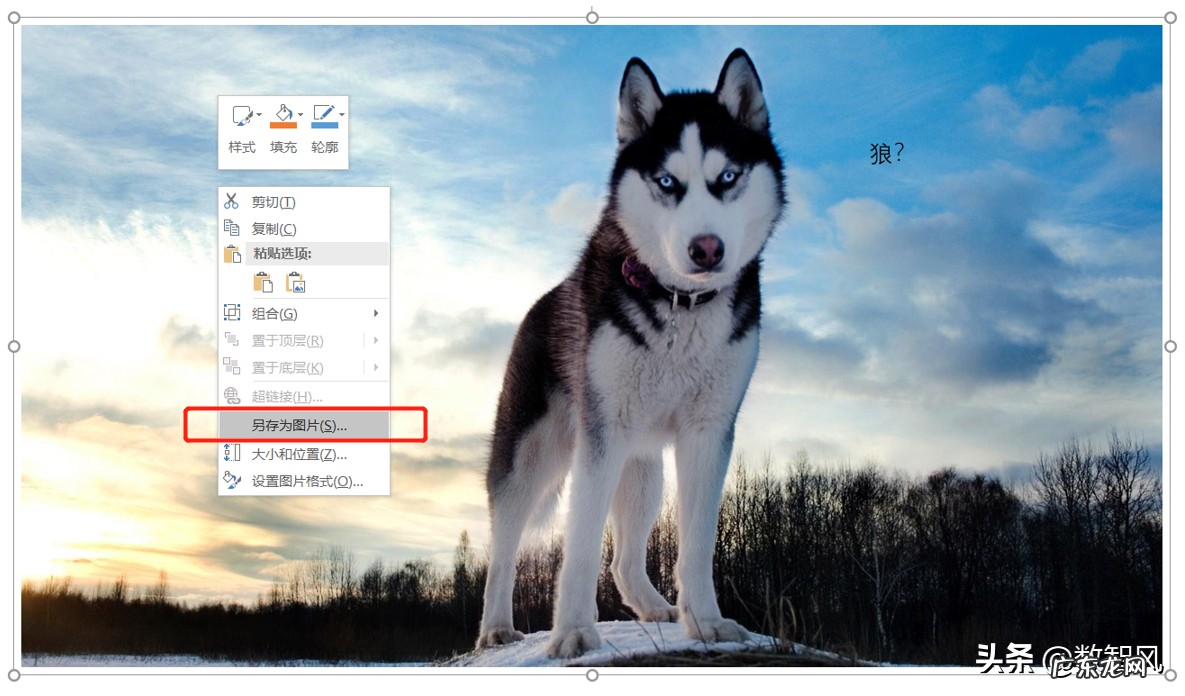Expand the 置于底层 submenu arrow
The width and height of the screenshot is (1185, 696).
[x=375, y=366]
